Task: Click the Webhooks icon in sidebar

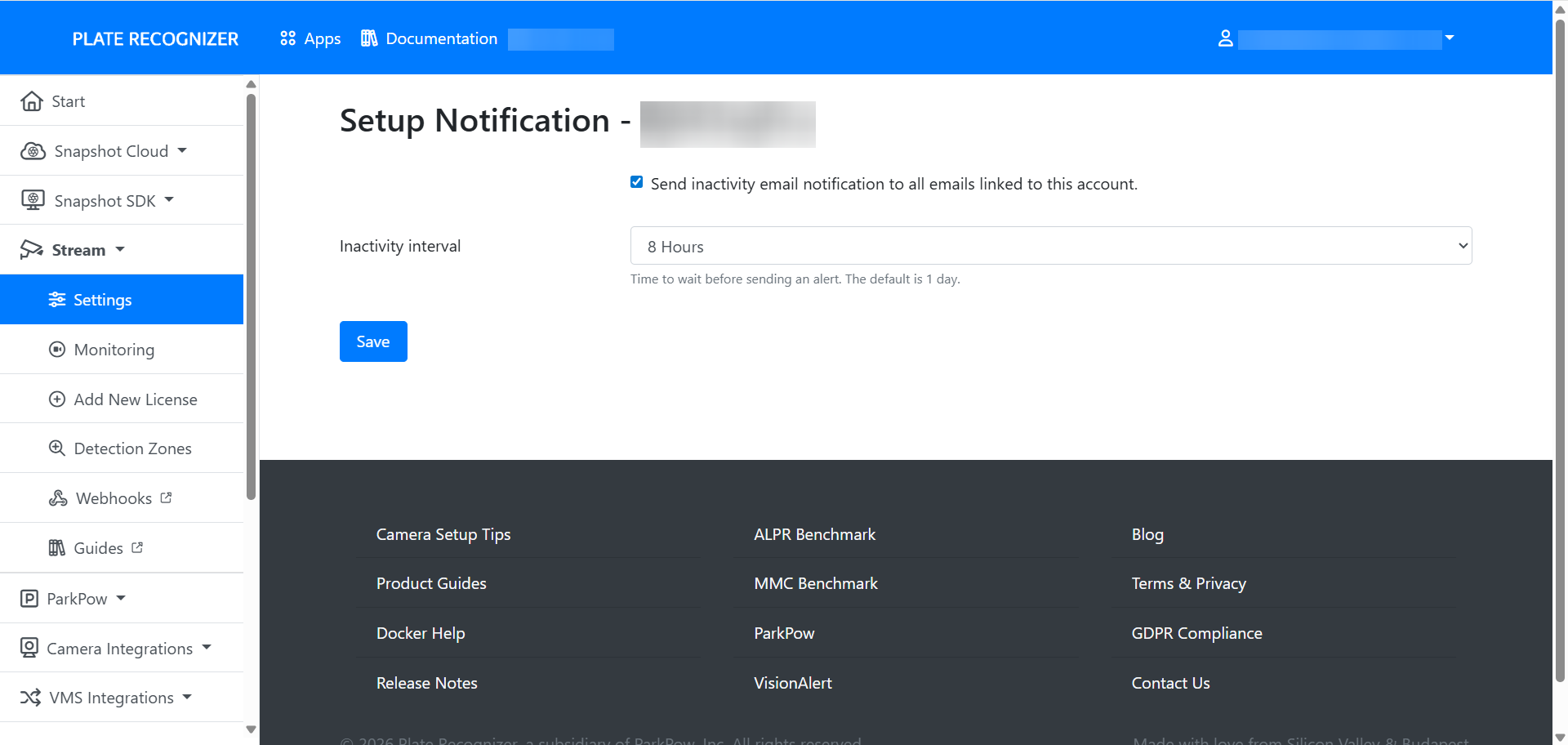Action: (58, 498)
